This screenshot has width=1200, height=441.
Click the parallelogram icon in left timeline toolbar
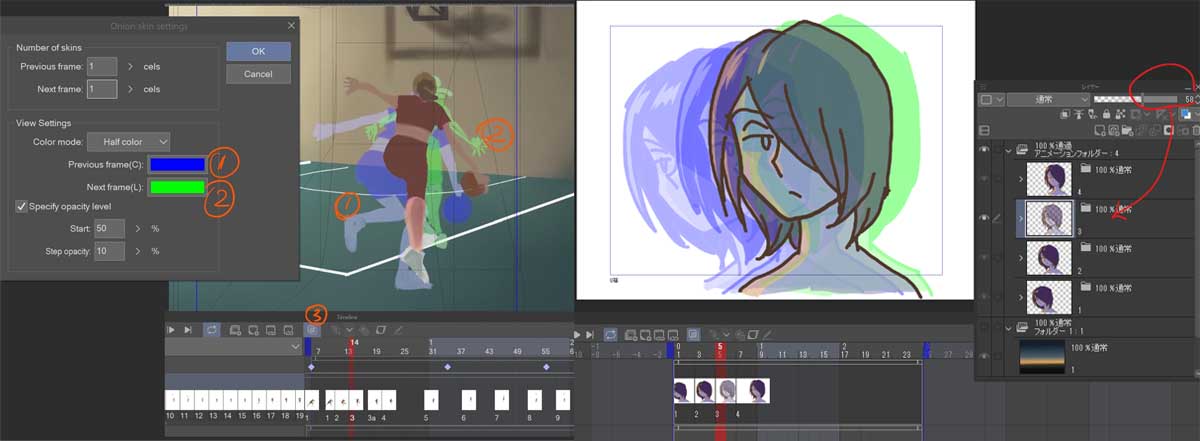(x=381, y=330)
